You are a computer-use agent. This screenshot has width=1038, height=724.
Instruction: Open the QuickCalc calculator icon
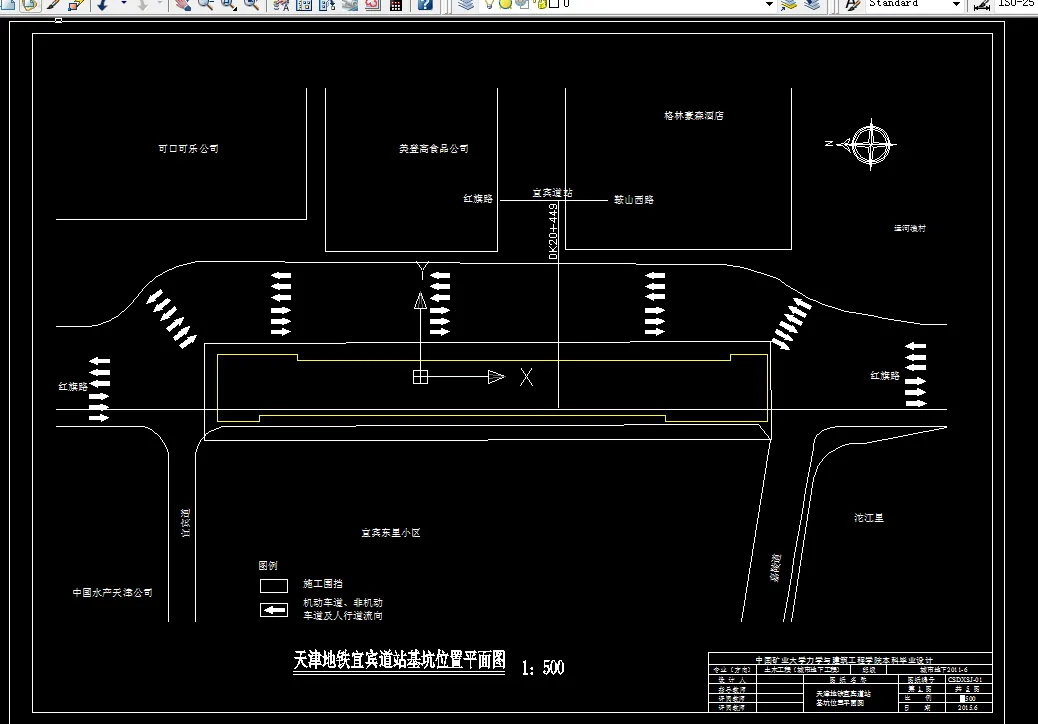point(396,4)
